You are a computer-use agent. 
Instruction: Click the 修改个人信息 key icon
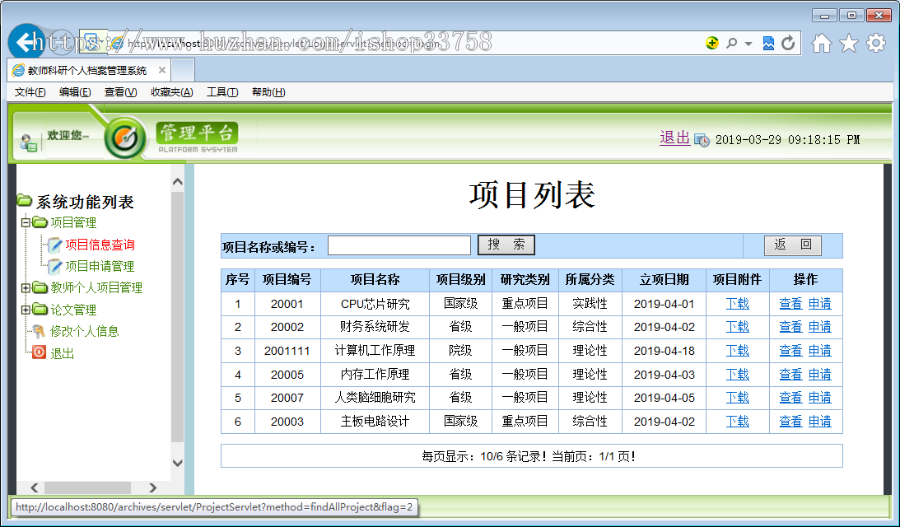pos(38,331)
